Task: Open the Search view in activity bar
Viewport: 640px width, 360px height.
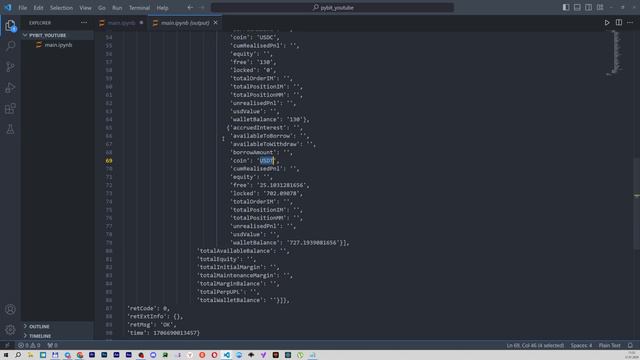Action: 11,46
